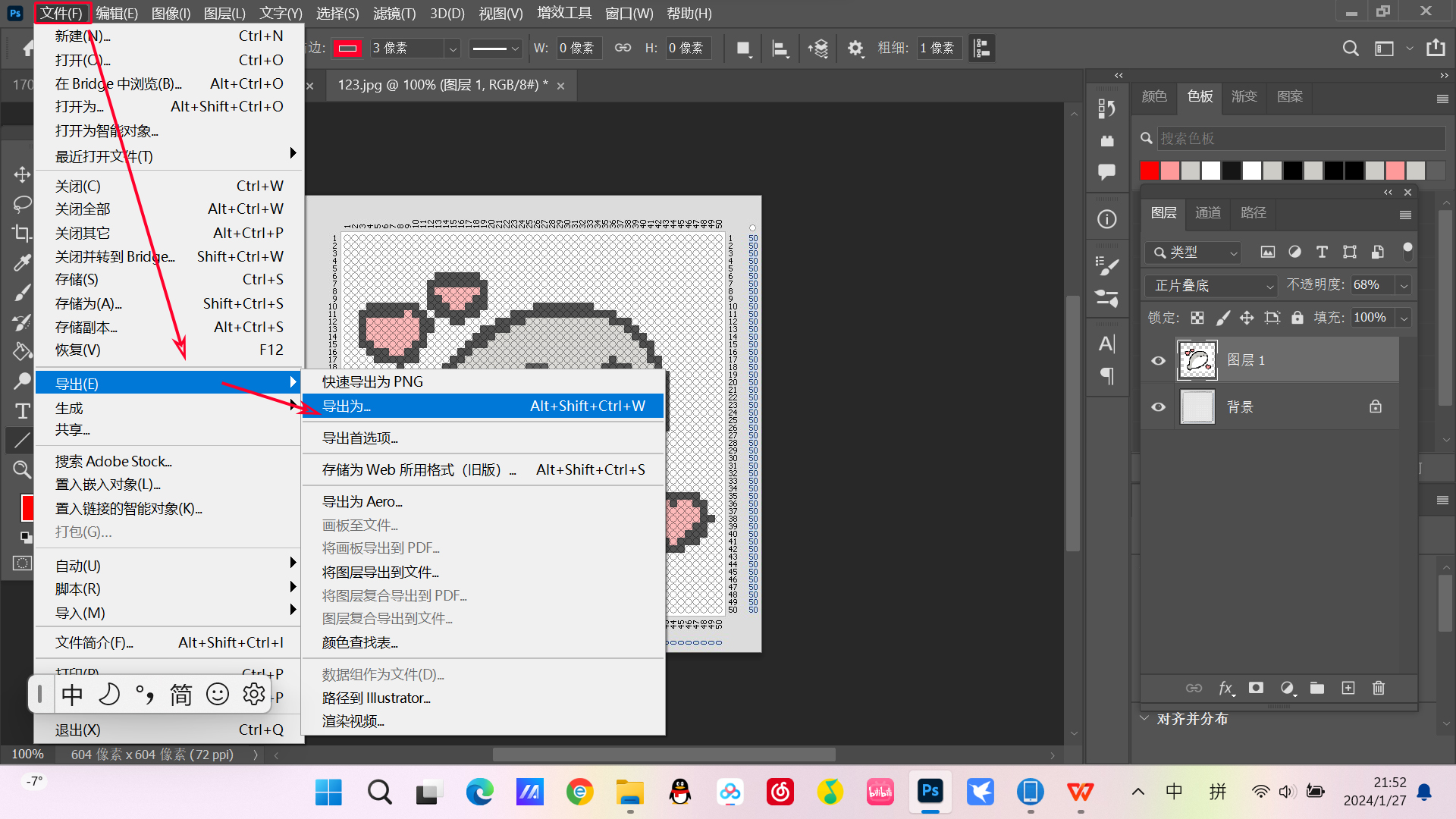
Task: Select the Line tool
Action: [x=22, y=439]
